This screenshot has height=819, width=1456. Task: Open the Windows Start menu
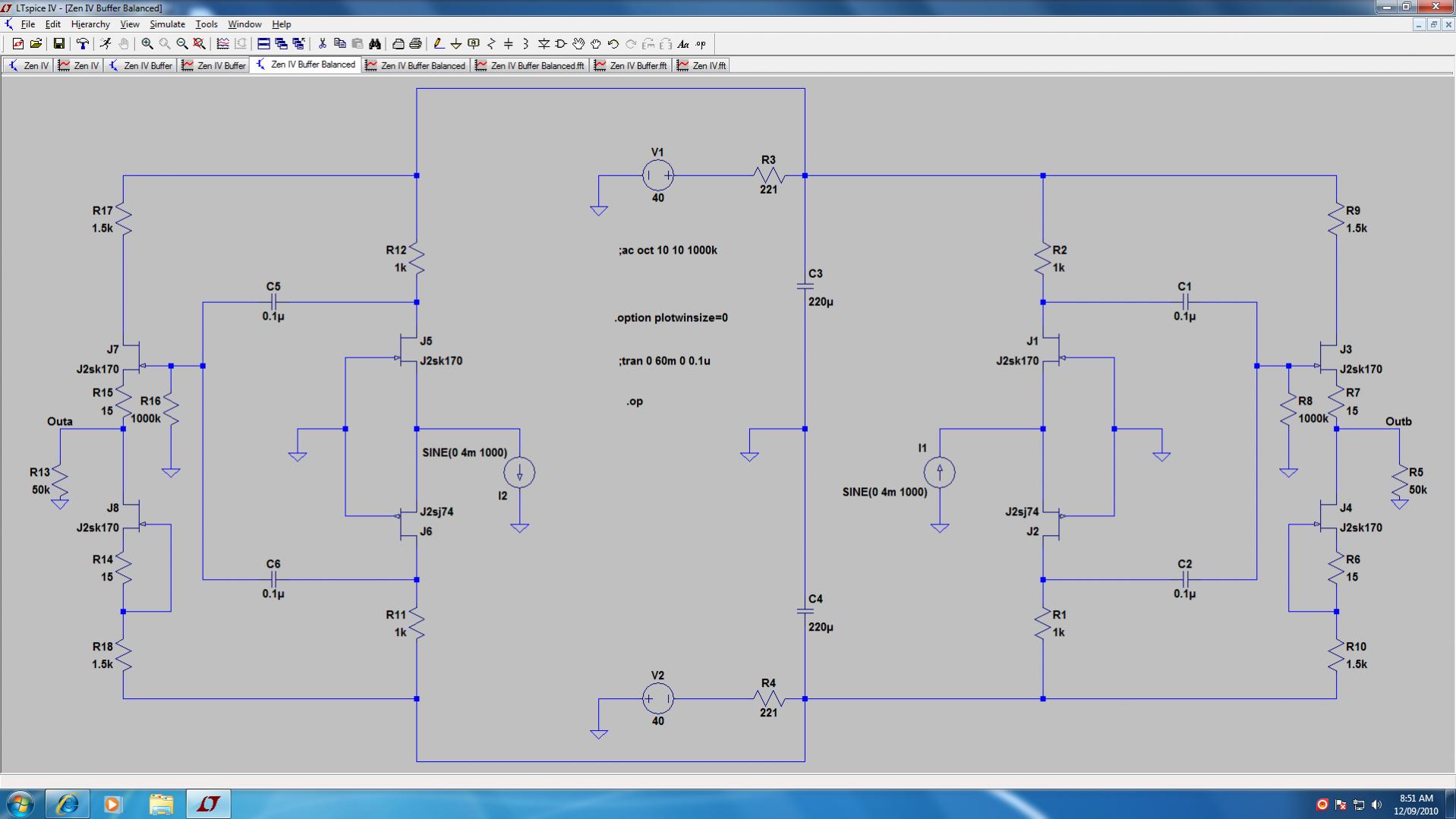(20, 804)
